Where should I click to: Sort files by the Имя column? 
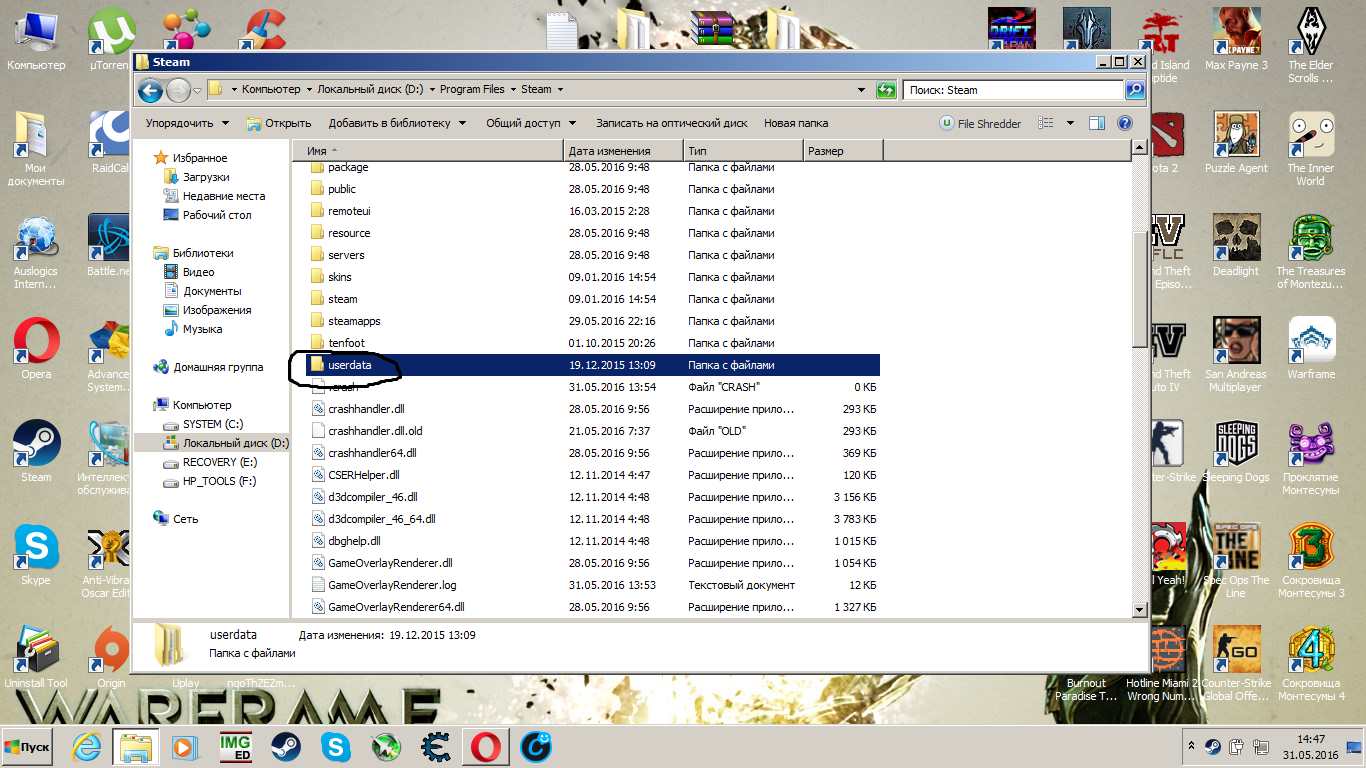click(428, 151)
